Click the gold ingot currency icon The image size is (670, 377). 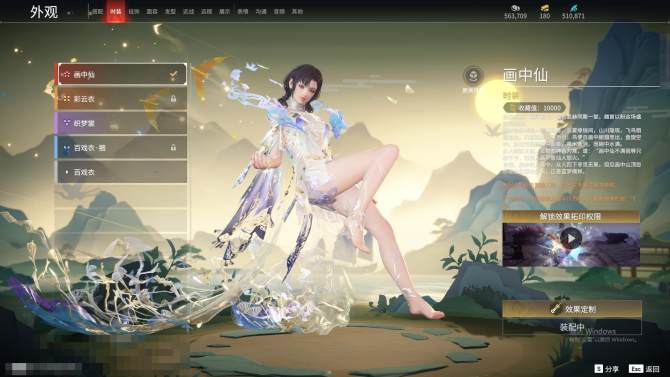tap(544, 8)
